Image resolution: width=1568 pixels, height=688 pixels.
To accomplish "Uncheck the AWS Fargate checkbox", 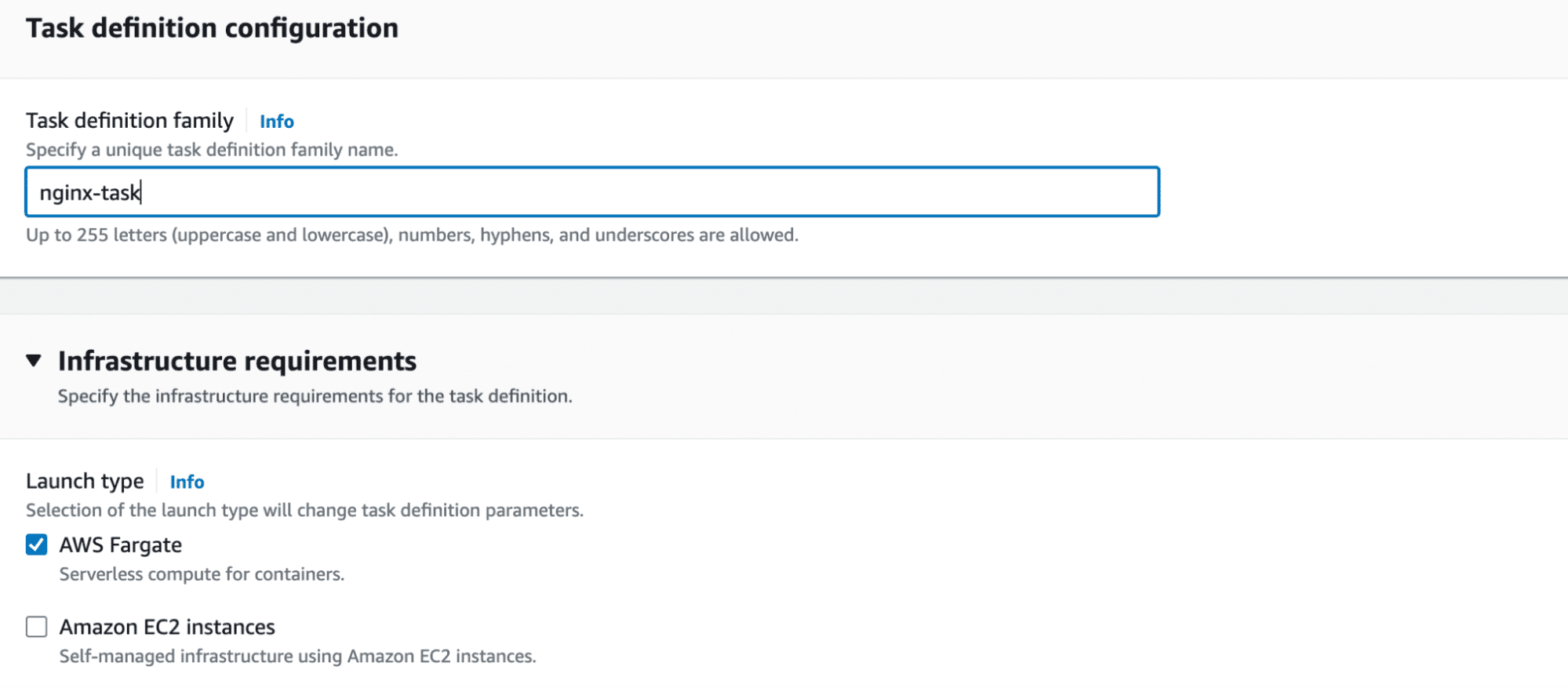I will pos(37,544).
